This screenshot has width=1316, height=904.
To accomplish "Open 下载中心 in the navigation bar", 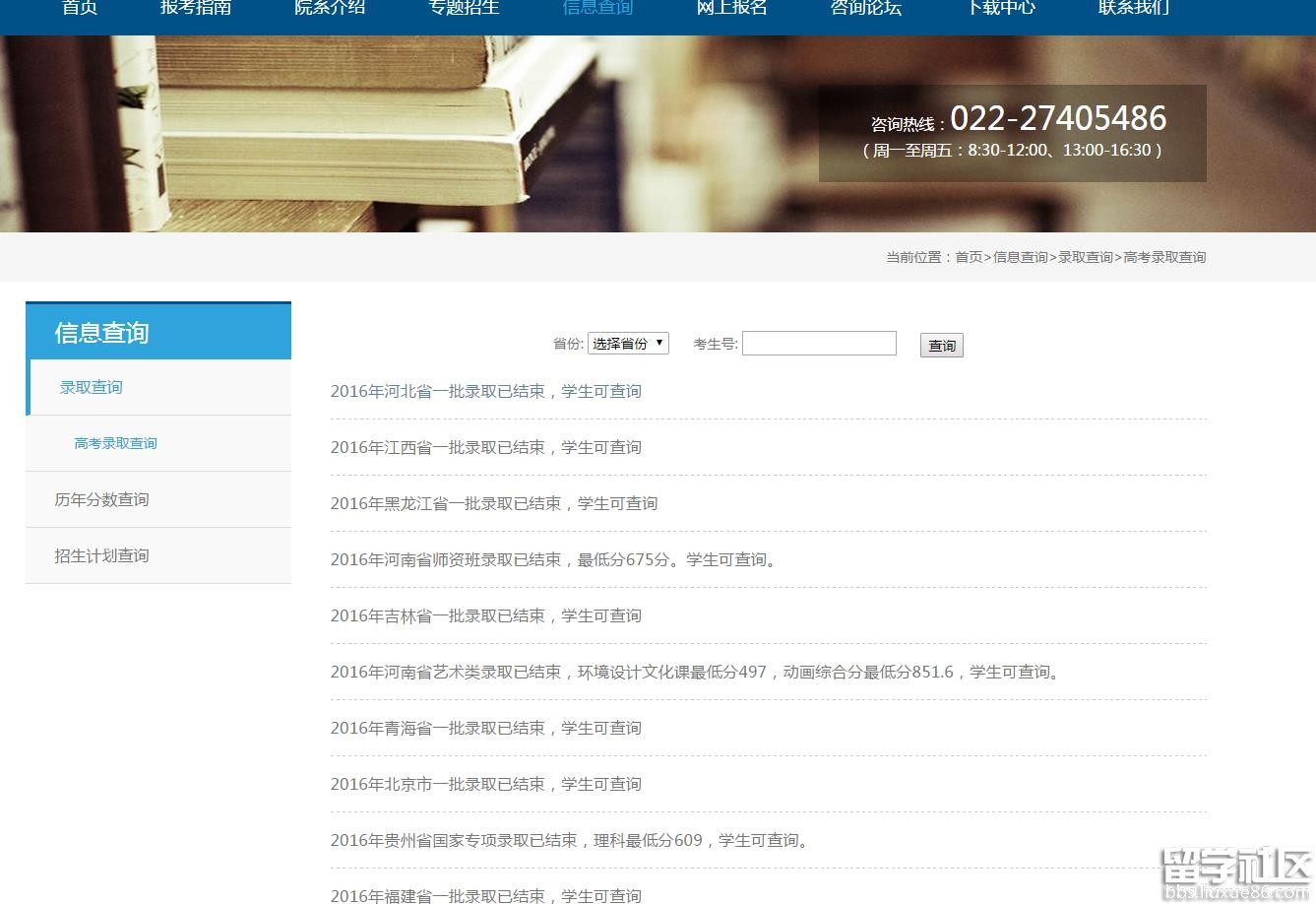I will pos(1000,8).
